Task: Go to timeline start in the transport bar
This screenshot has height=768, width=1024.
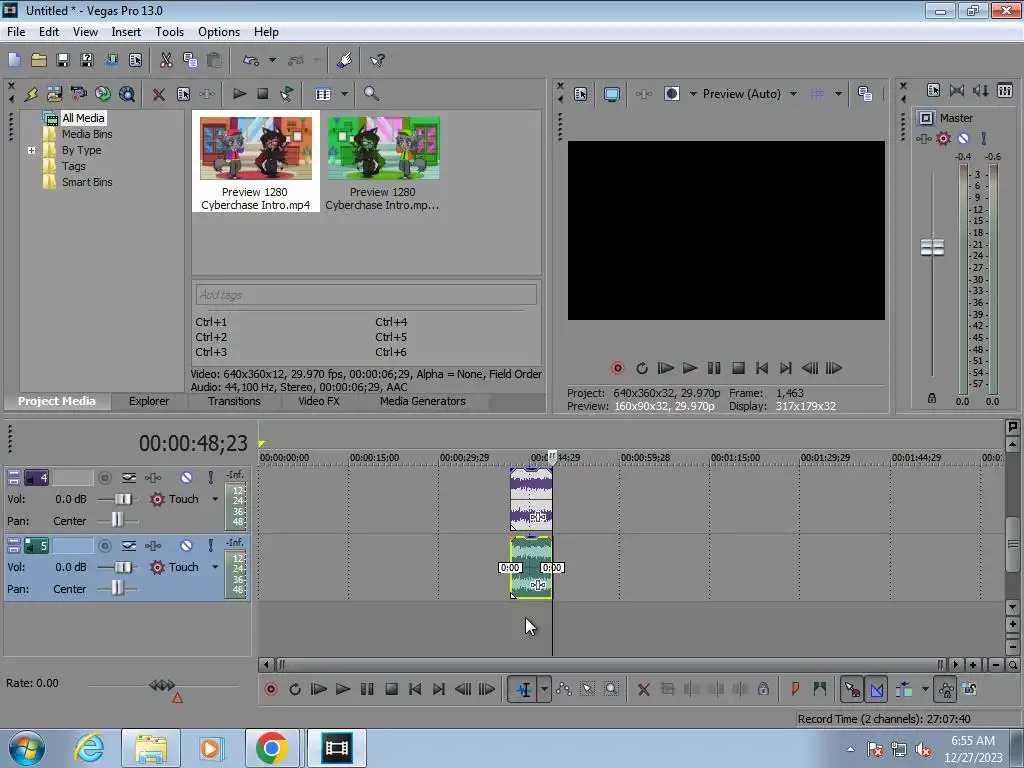Action: pyautogui.click(x=415, y=689)
